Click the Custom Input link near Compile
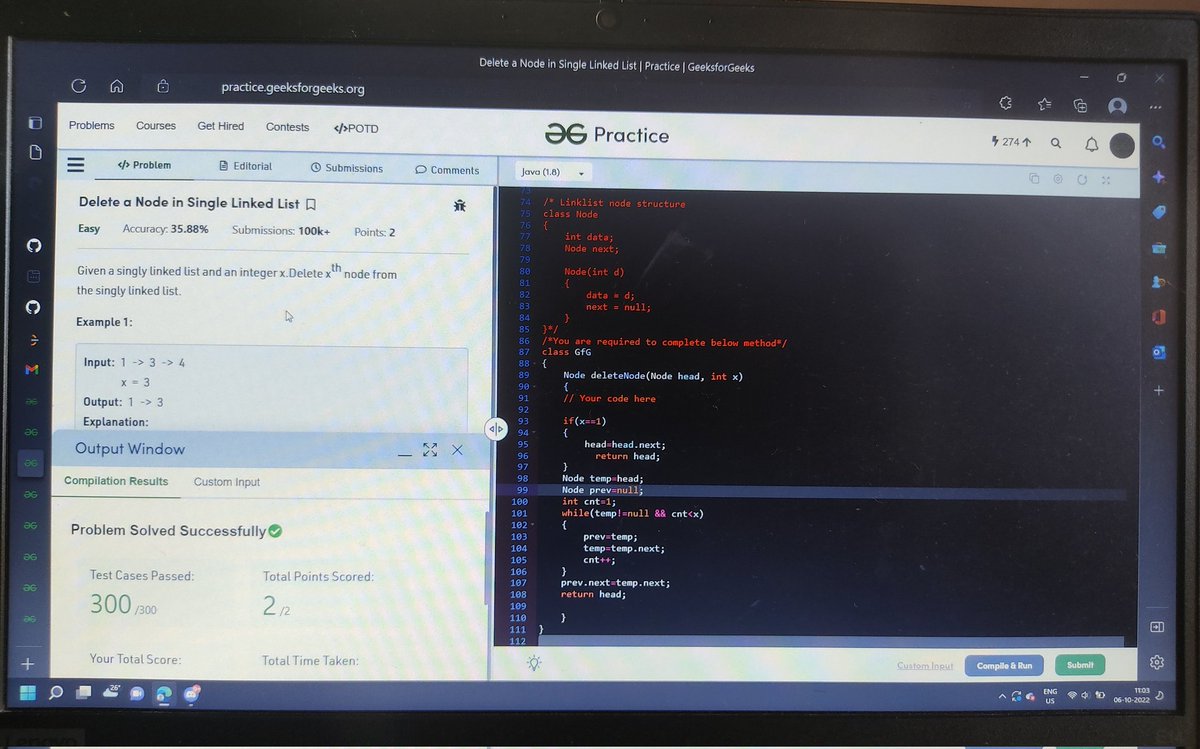 point(925,666)
